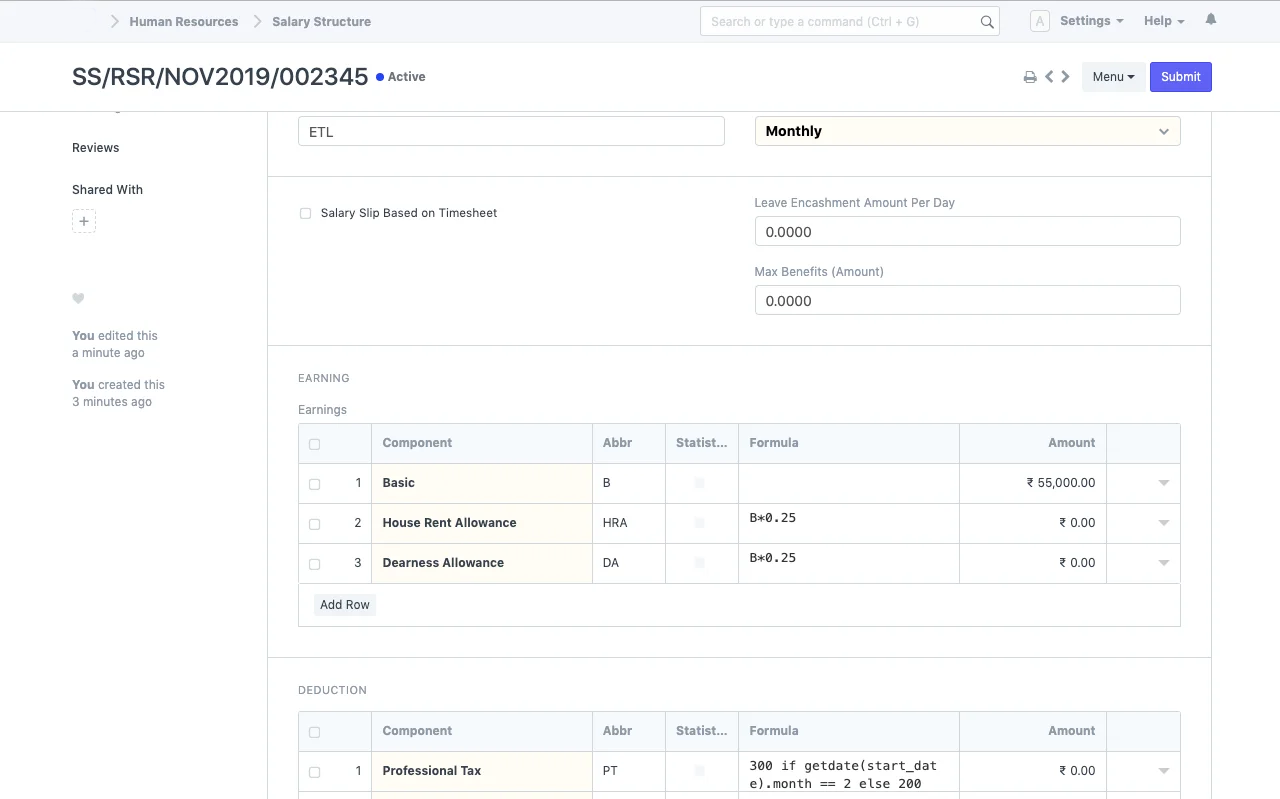Open the Help menu
This screenshot has width=1280, height=799.
(1162, 20)
